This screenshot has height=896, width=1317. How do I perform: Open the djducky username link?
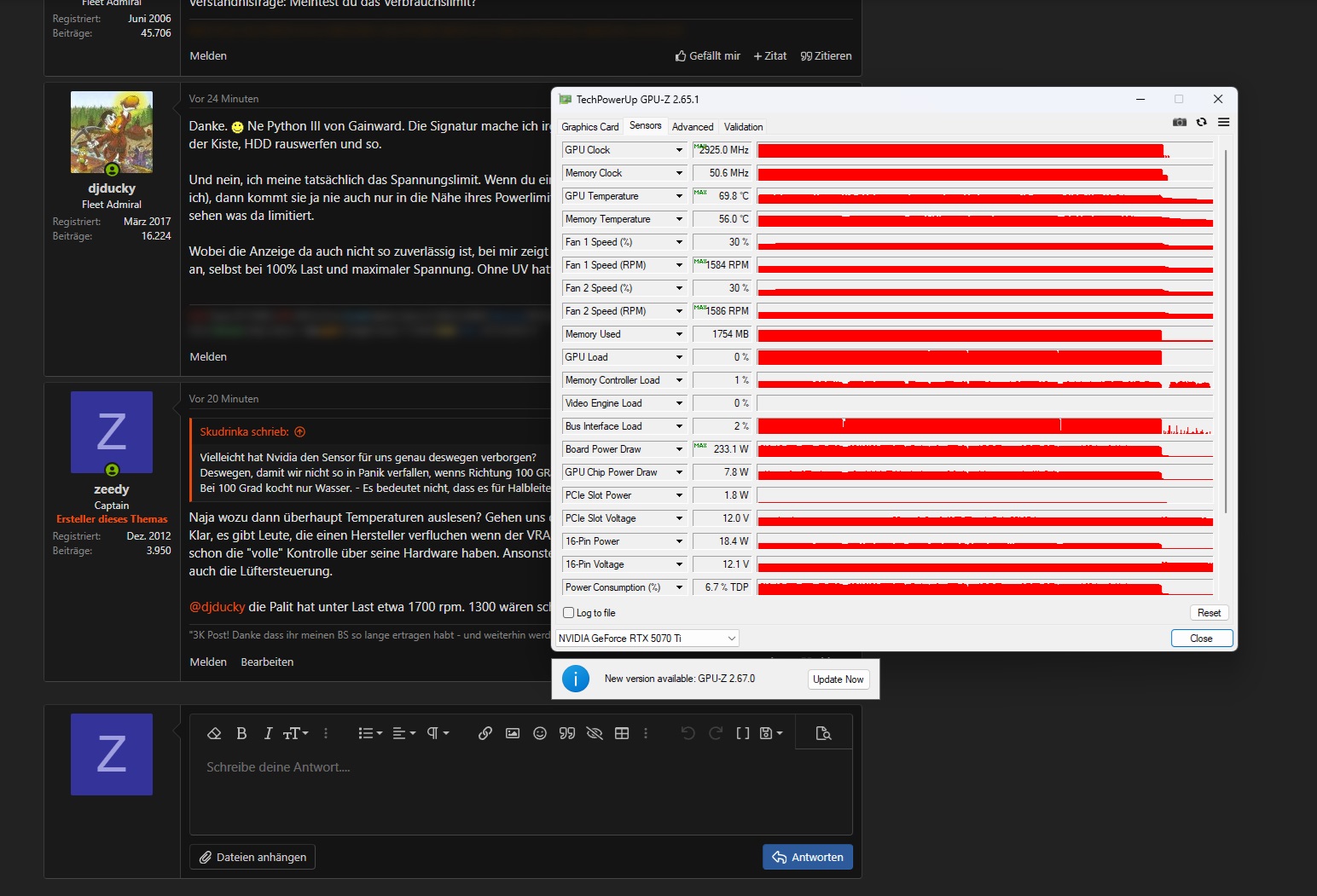[x=112, y=188]
